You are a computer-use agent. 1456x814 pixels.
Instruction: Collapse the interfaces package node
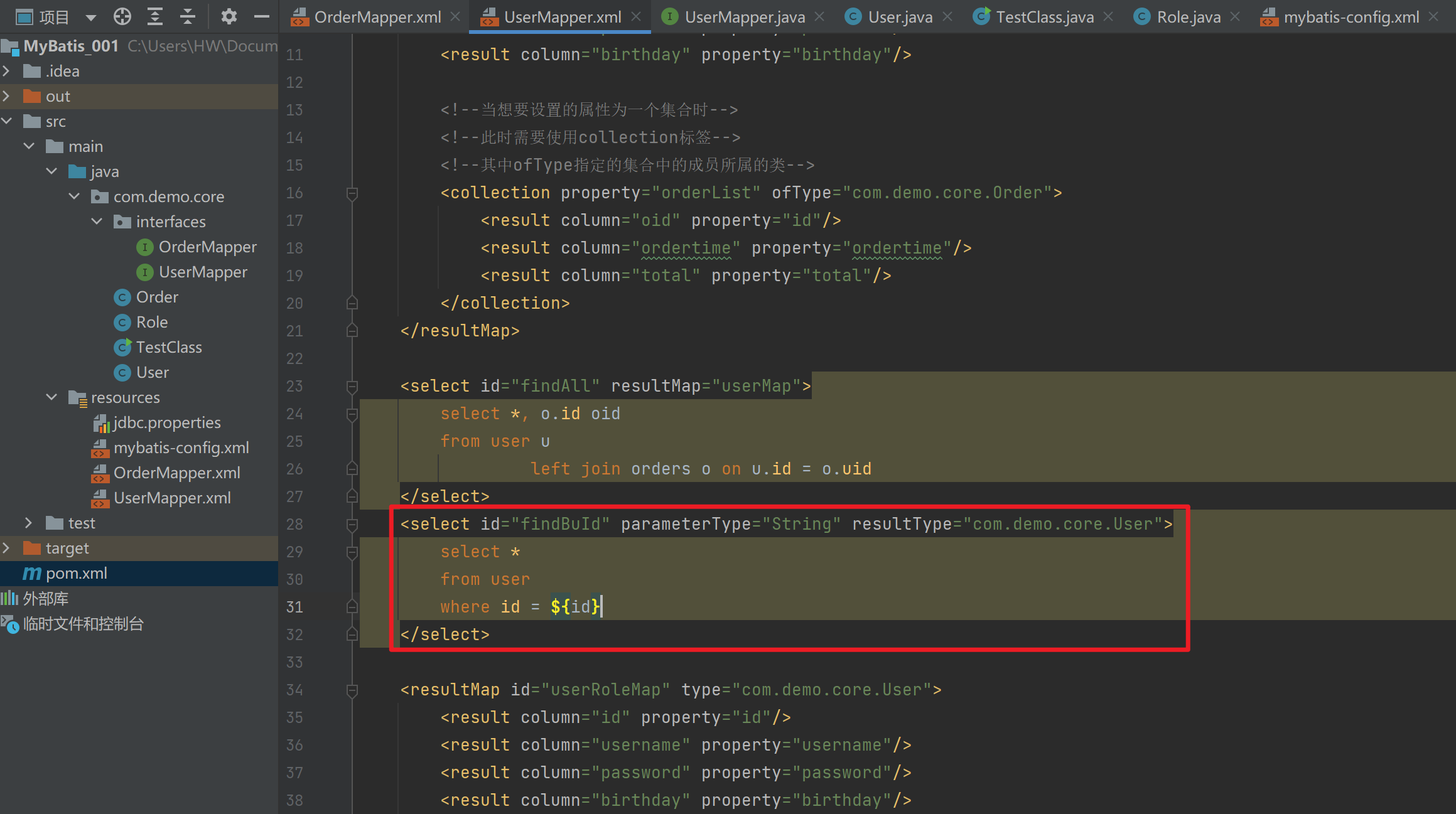click(x=97, y=222)
